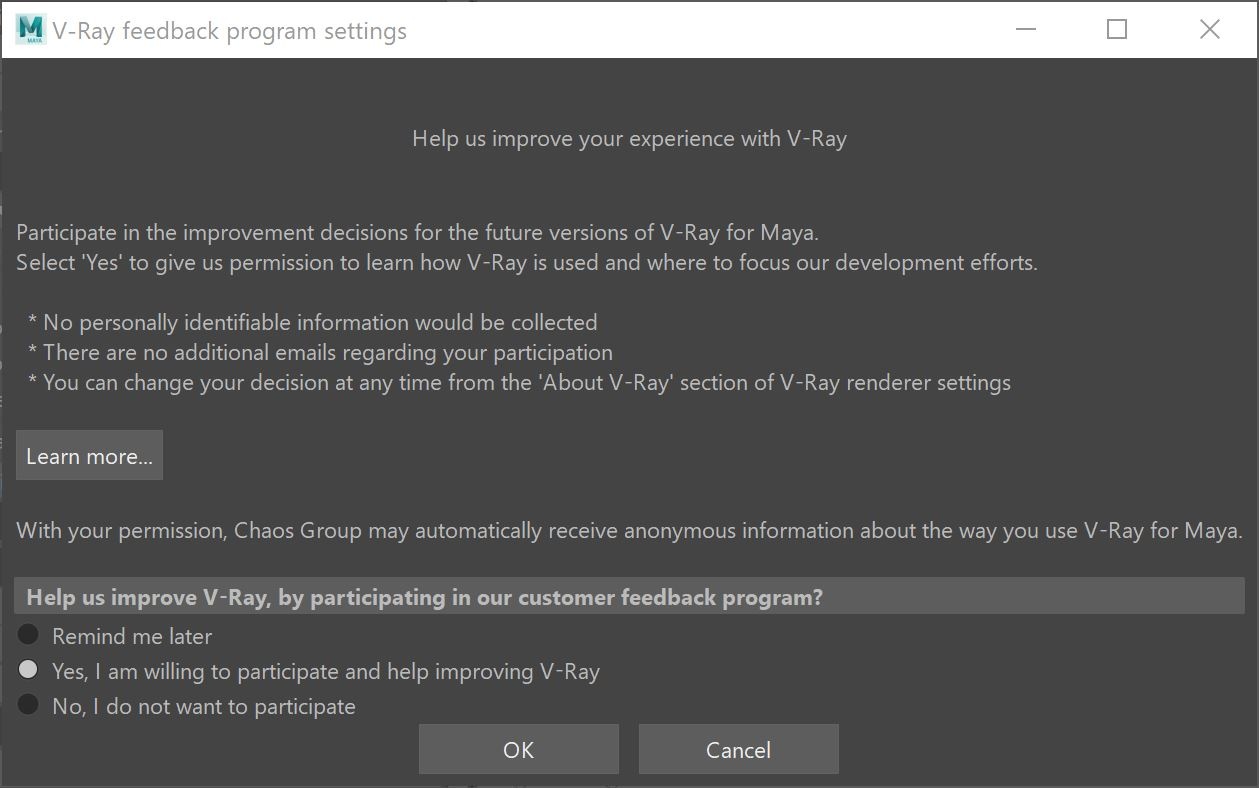
Task: Click the Chaos Group permission notice text
Action: click(629, 530)
